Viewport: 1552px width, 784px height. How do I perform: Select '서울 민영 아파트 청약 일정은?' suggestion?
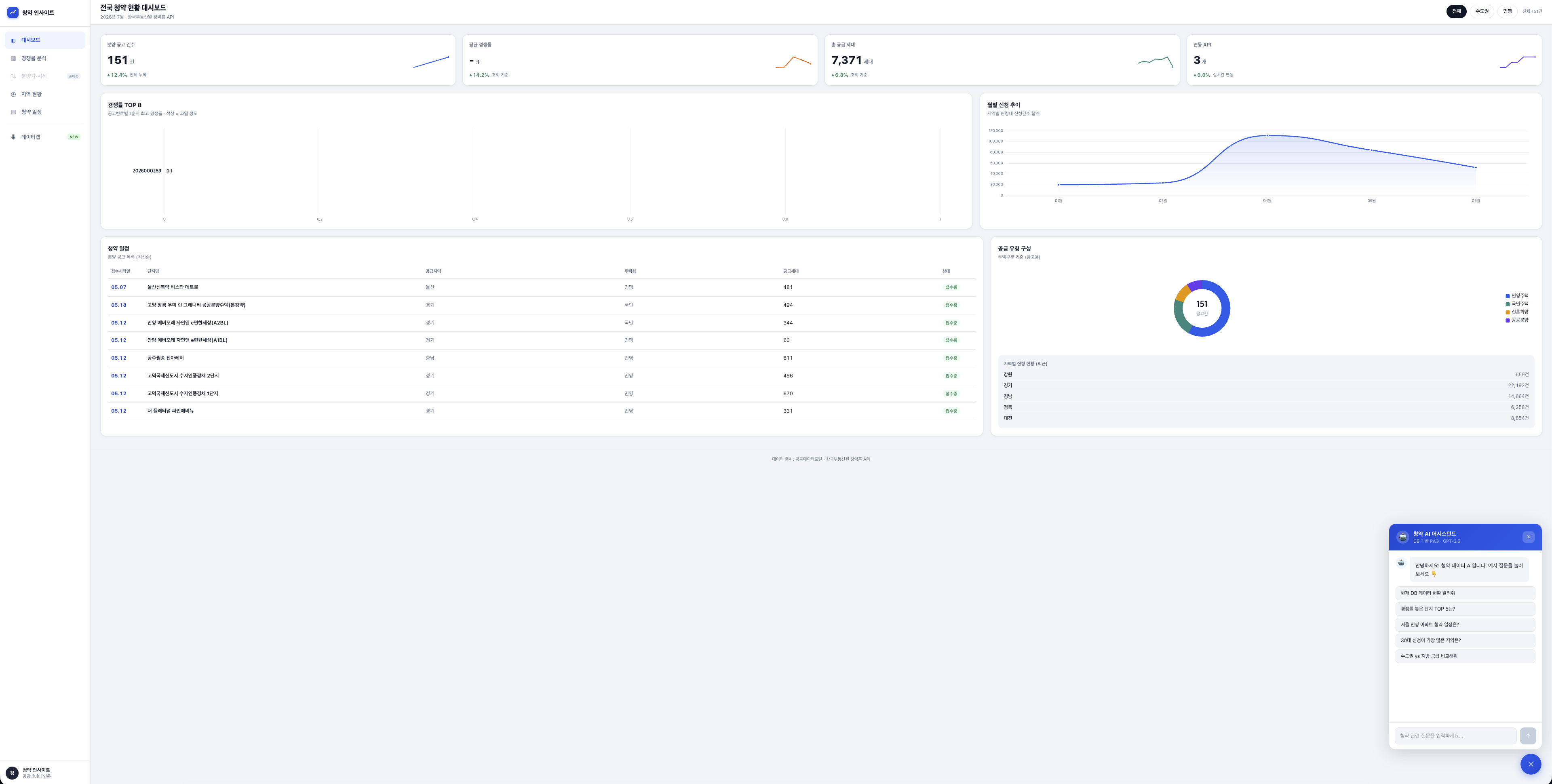pyautogui.click(x=1465, y=624)
